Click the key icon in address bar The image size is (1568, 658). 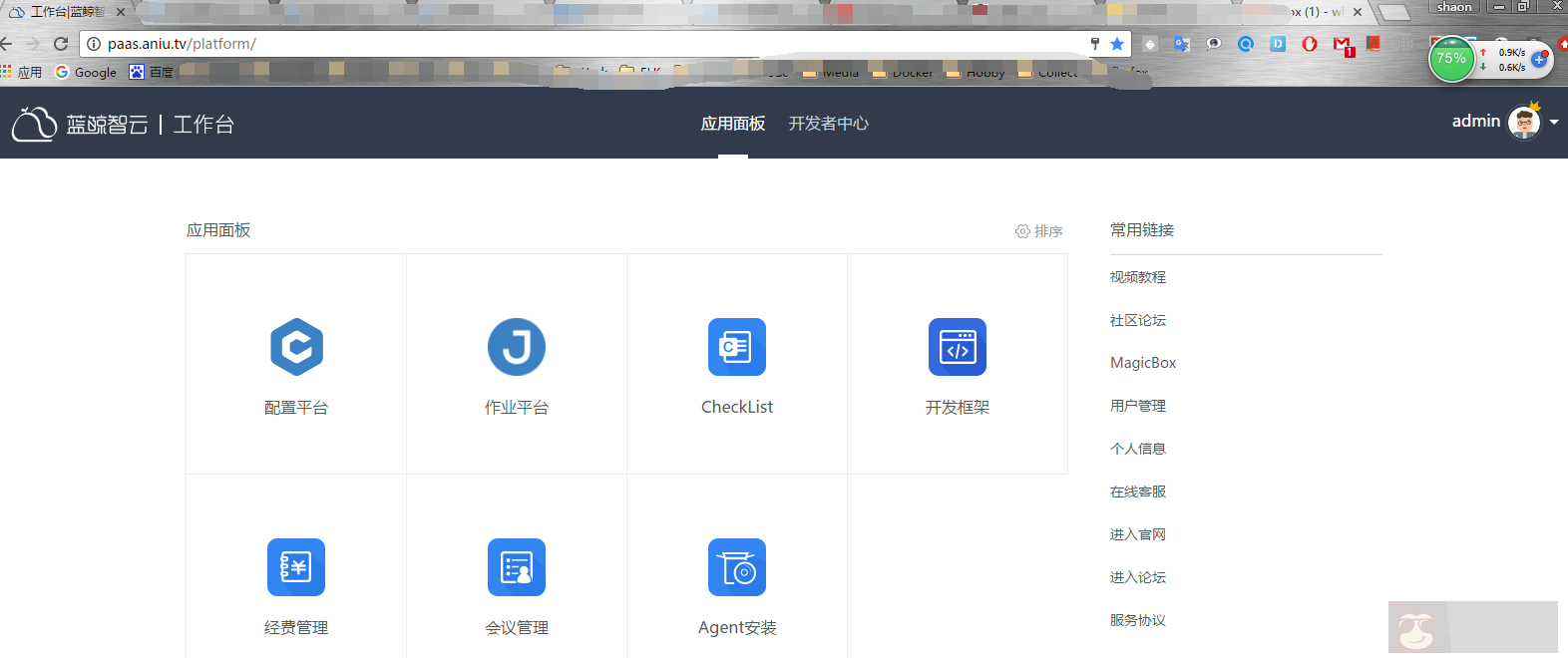pos(1095,44)
